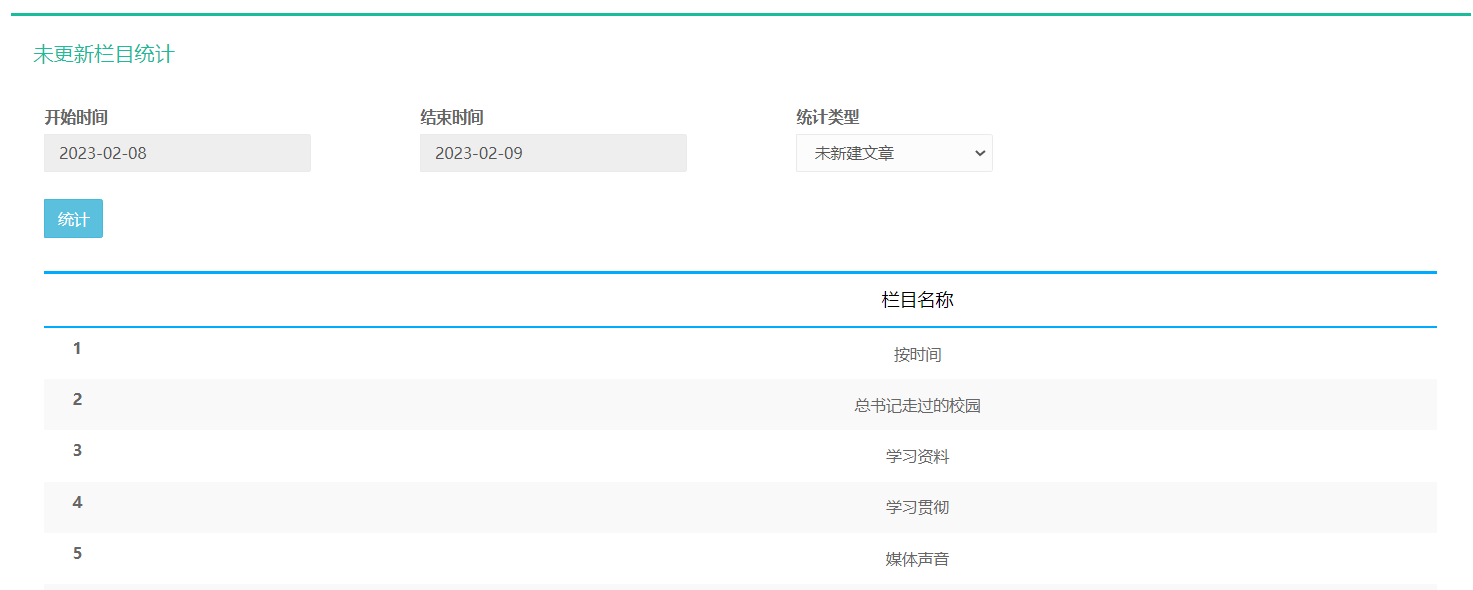Viewport: 1473px width, 590px height.
Task: Click the 统计类型 label
Action: (827, 117)
